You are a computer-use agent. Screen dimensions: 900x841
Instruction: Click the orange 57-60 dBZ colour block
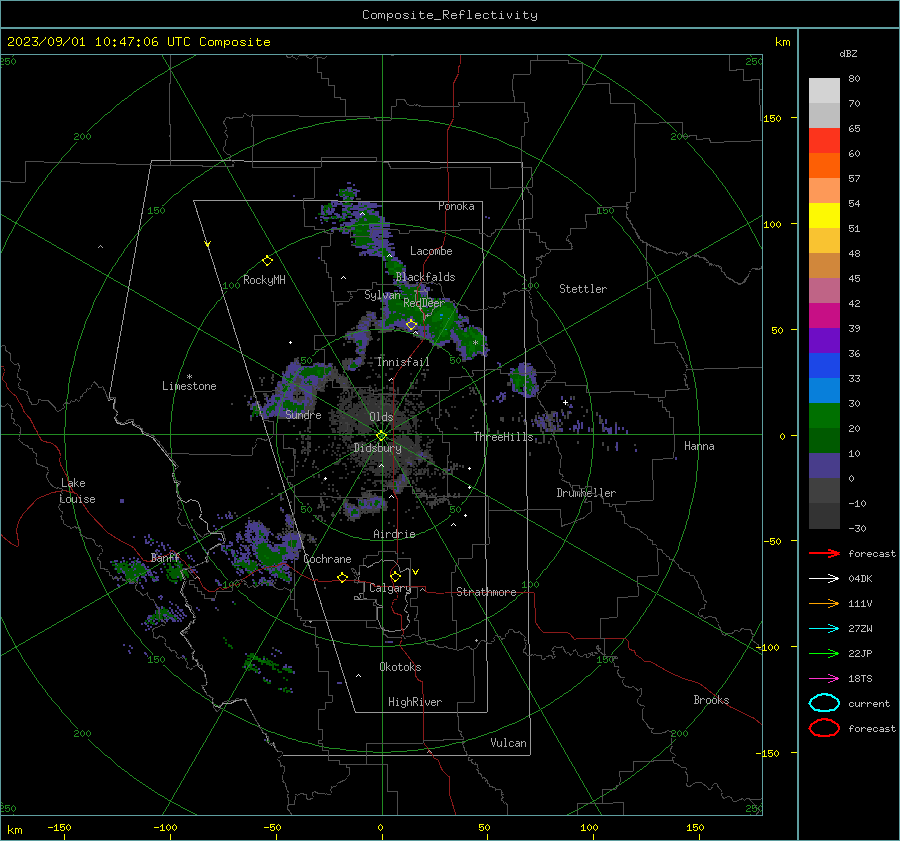[824, 165]
